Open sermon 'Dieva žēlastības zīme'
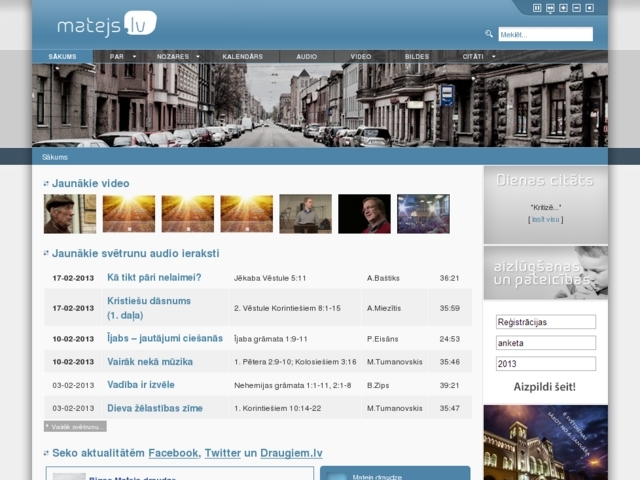This screenshot has height=480, width=640. coord(155,408)
